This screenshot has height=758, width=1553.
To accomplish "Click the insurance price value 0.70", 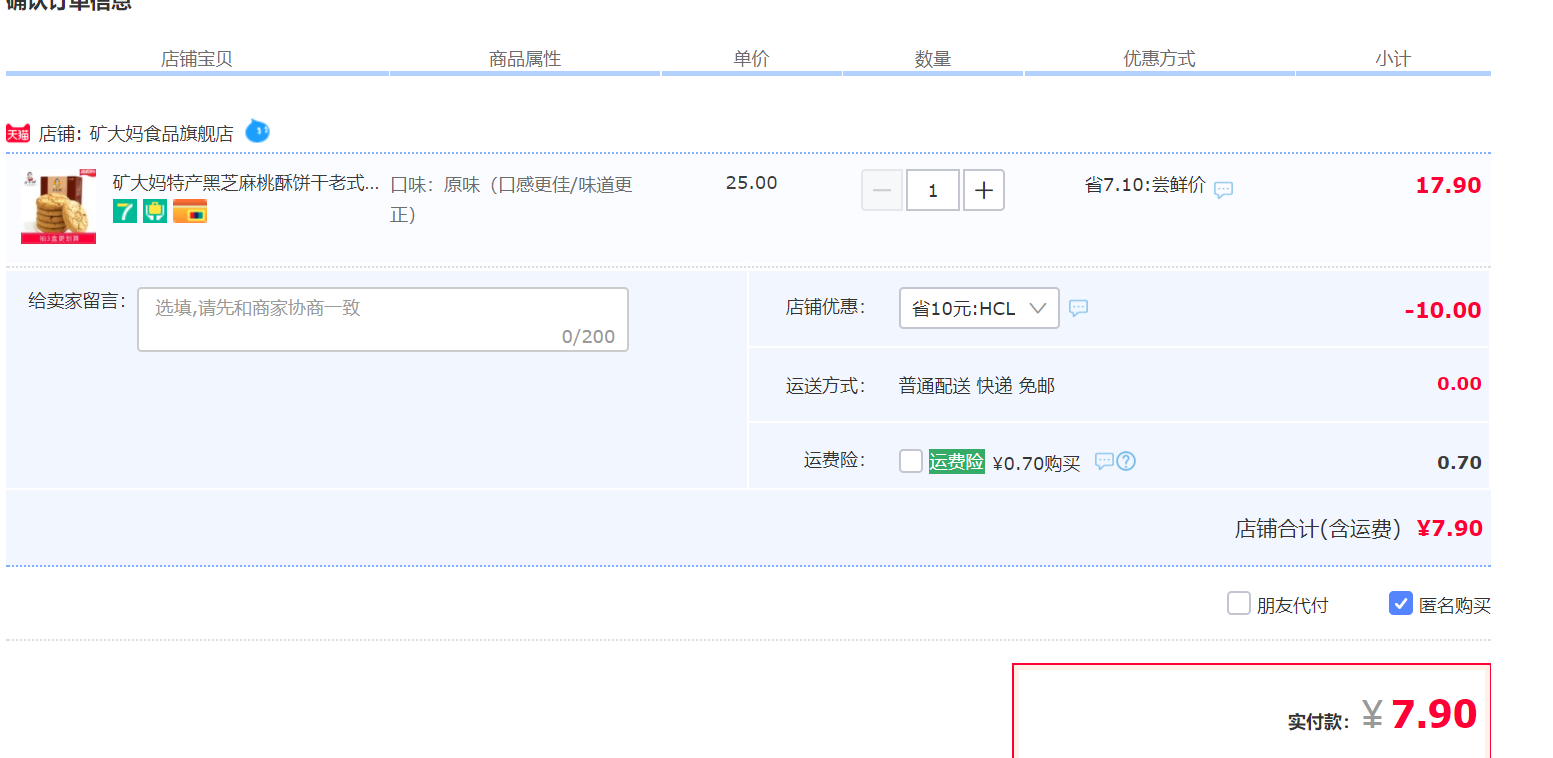I will point(1459,463).
